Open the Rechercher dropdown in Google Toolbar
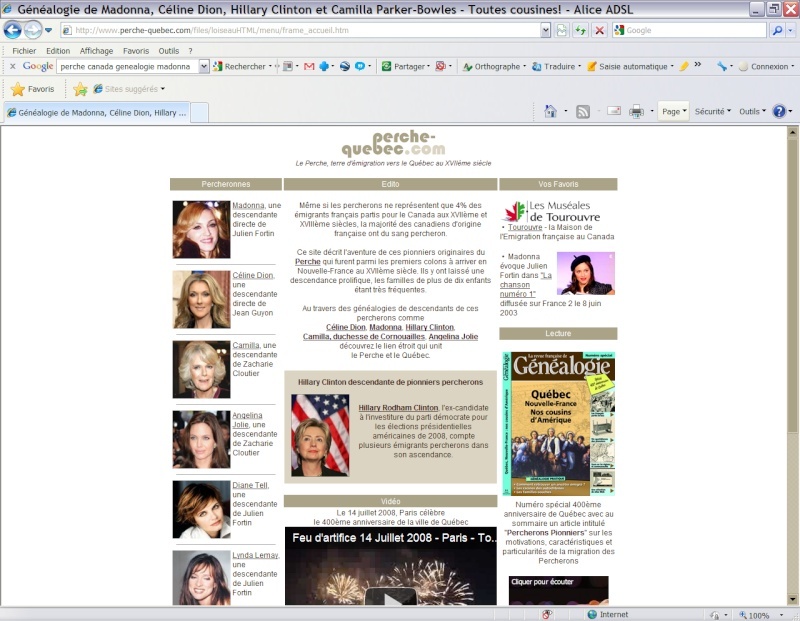This screenshot has width=800, height=621. click(x=270, y=66)
